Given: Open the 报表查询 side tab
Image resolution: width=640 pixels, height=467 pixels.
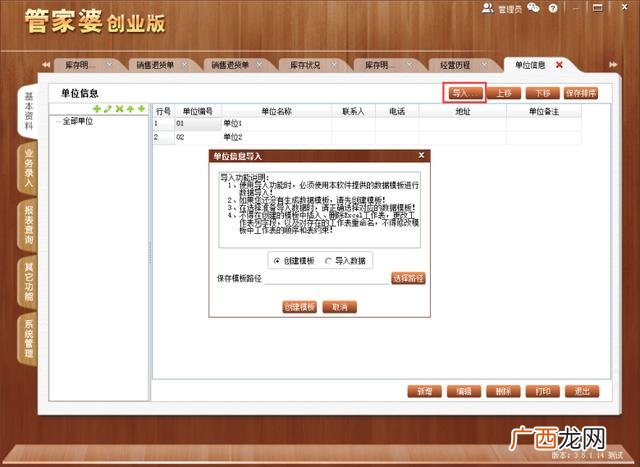Looking at the screenshot, I should point(28,225).
